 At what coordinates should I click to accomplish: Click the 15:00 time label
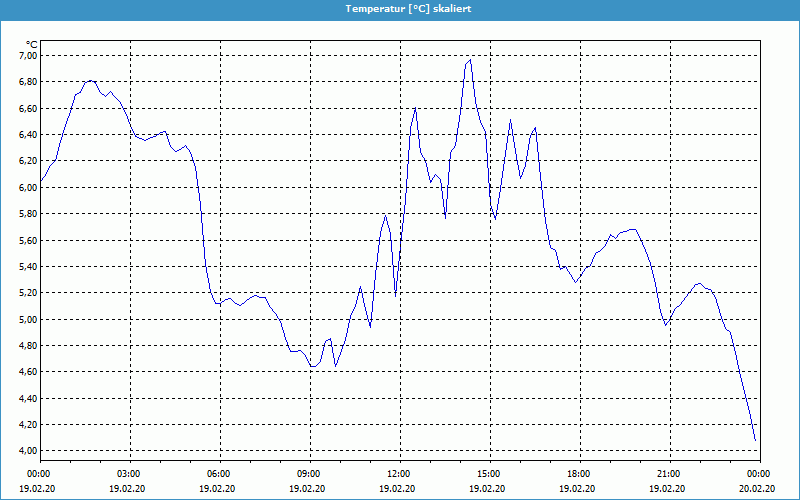coord(489,474)
